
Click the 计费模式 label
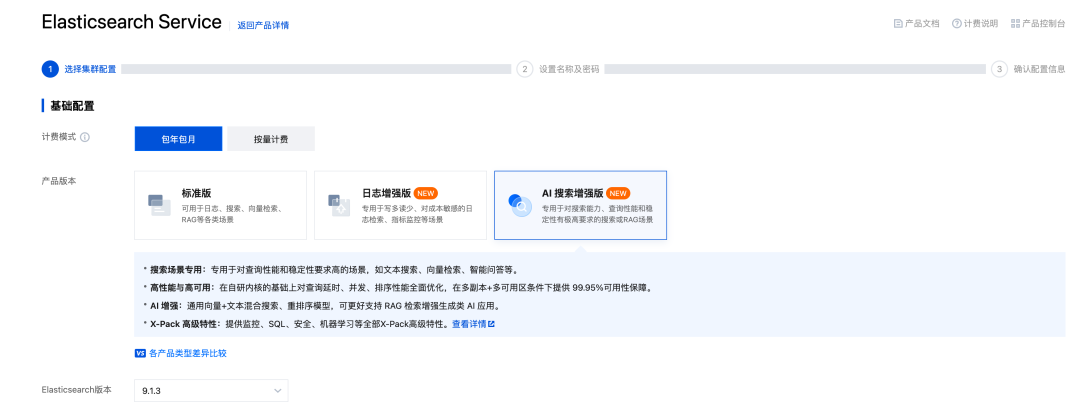(59, 138)
